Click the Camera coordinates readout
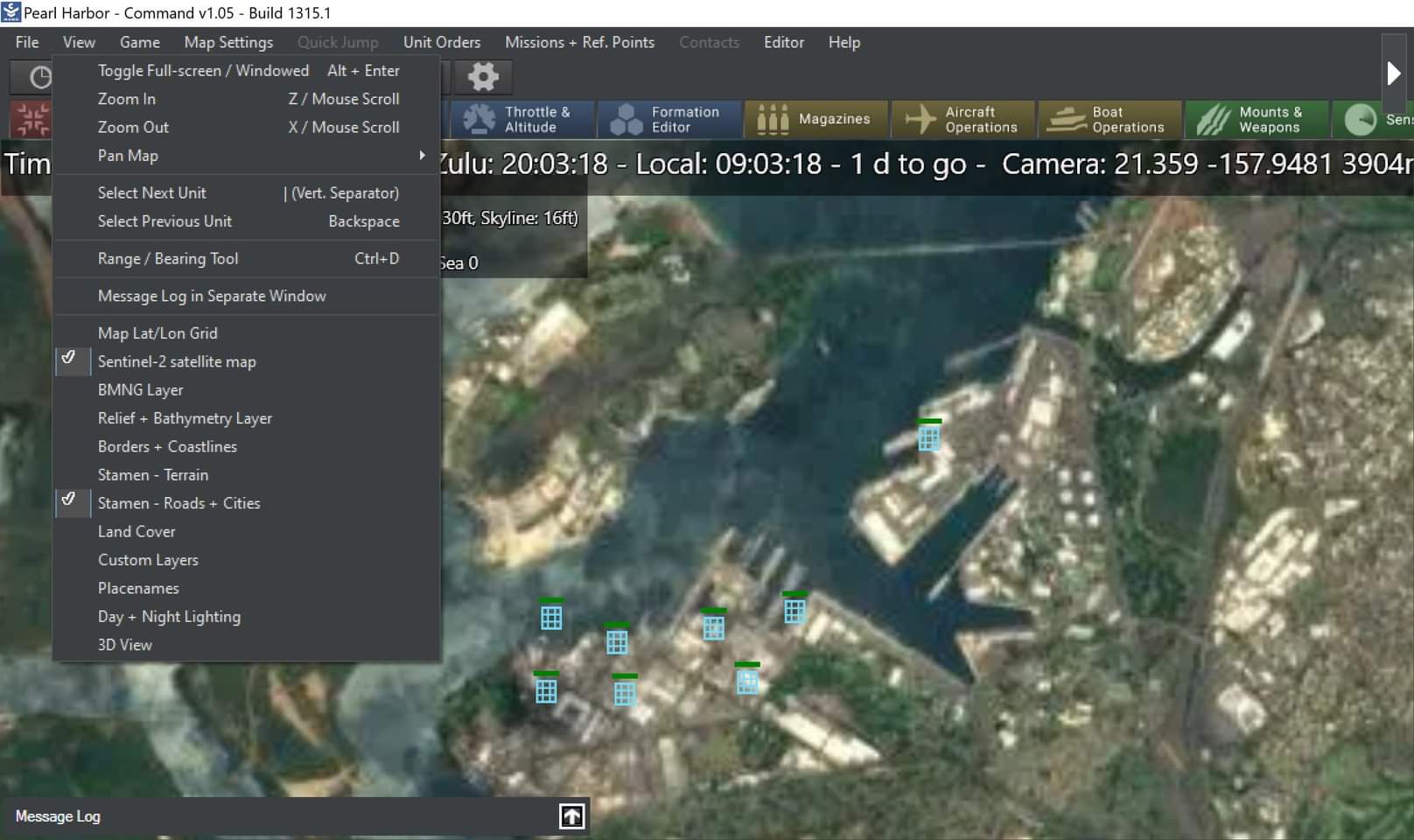This screenshot has width=1414, height=840. (1207, 164)
